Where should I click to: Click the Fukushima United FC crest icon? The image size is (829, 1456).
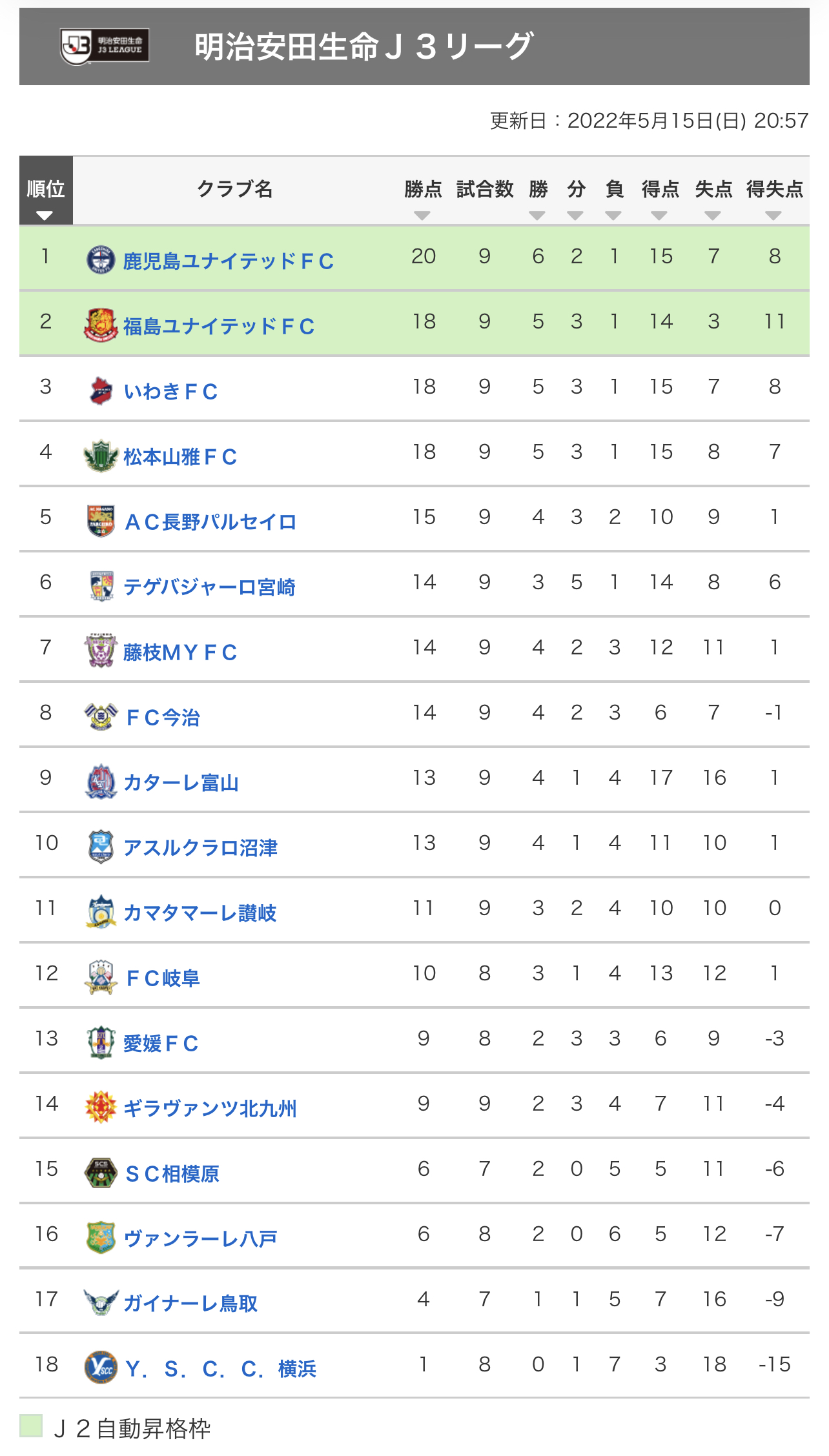click(101, 325)
